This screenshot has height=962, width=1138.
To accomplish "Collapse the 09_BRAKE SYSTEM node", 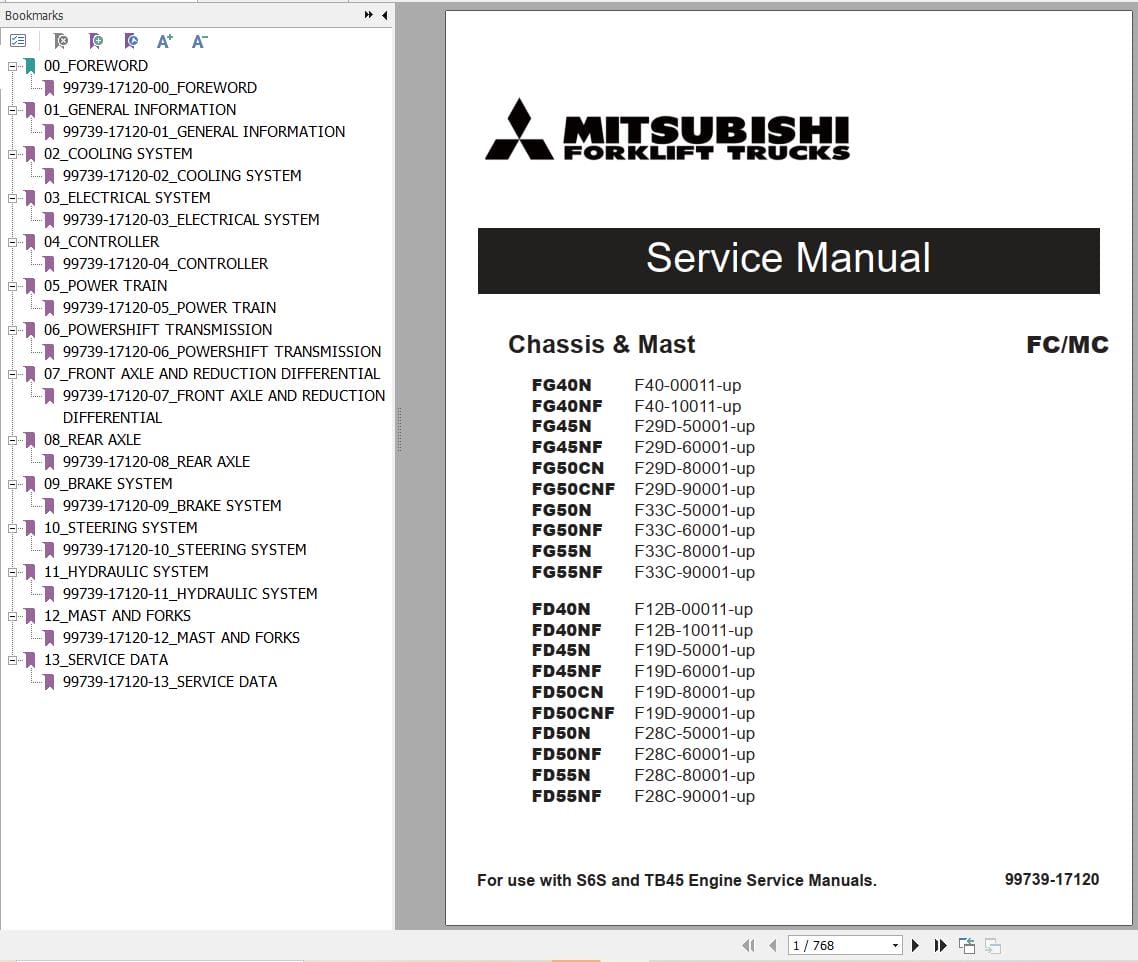I will coord(12,484).
